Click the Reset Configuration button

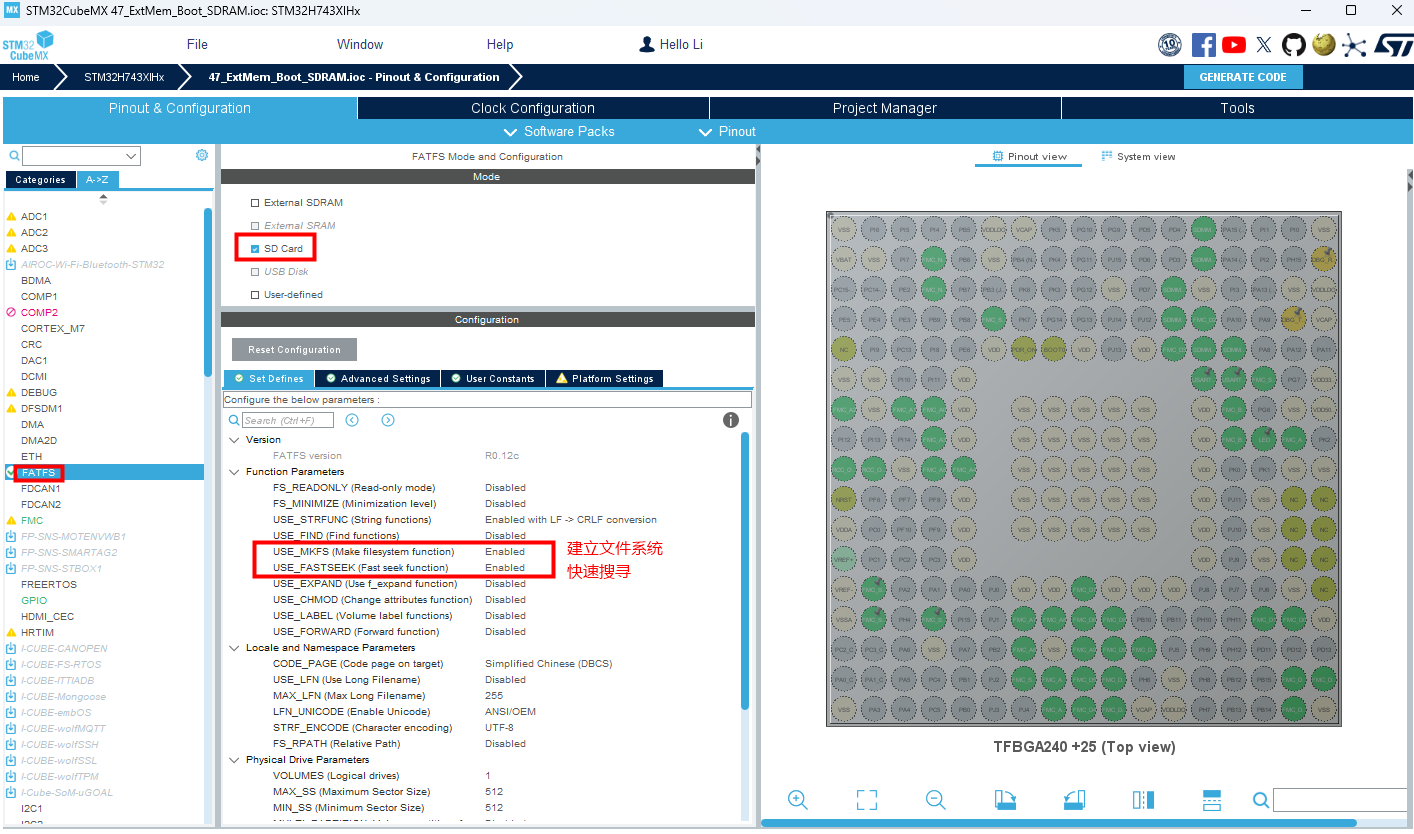coord(294,350)
